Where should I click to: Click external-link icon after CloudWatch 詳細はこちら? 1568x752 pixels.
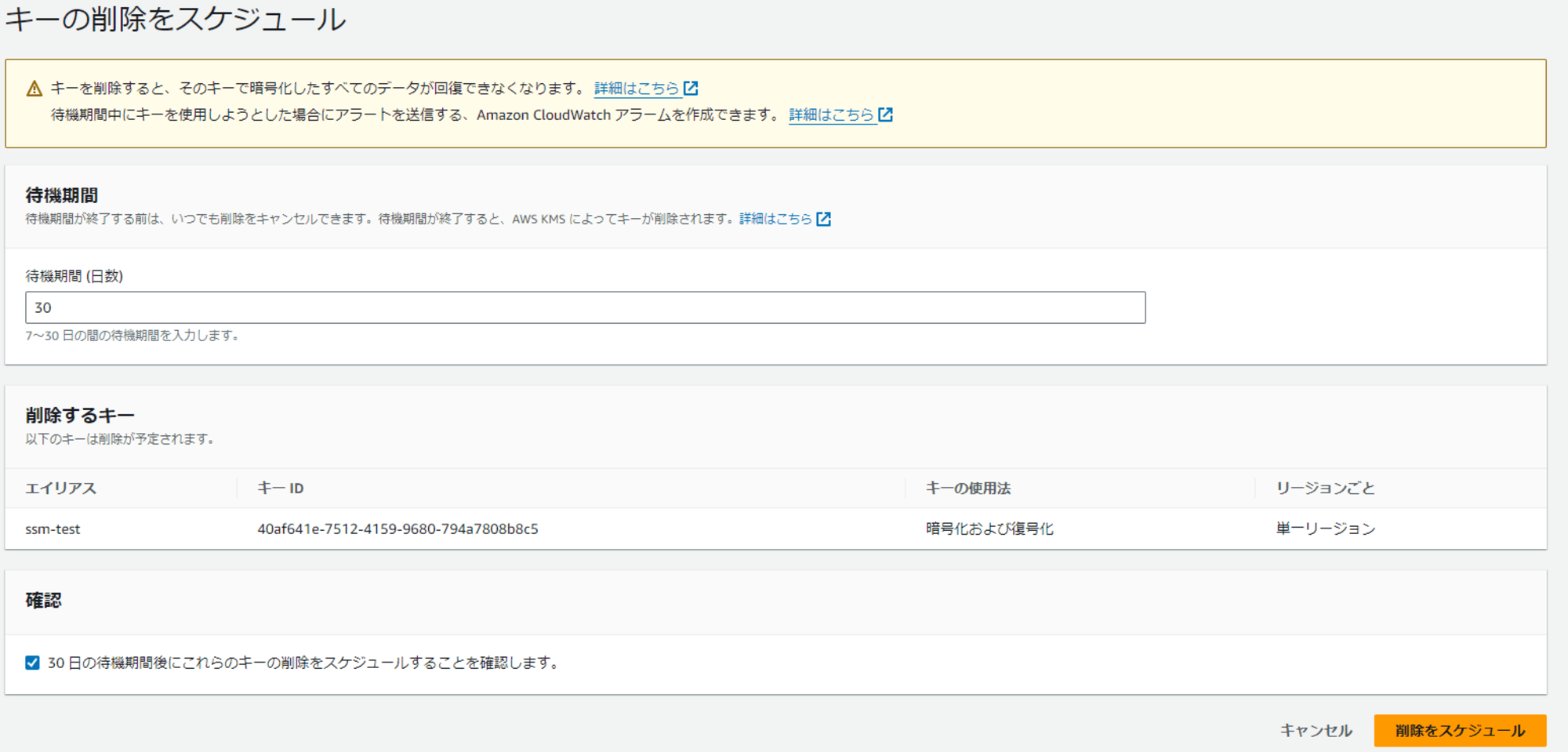coord(886,115)
